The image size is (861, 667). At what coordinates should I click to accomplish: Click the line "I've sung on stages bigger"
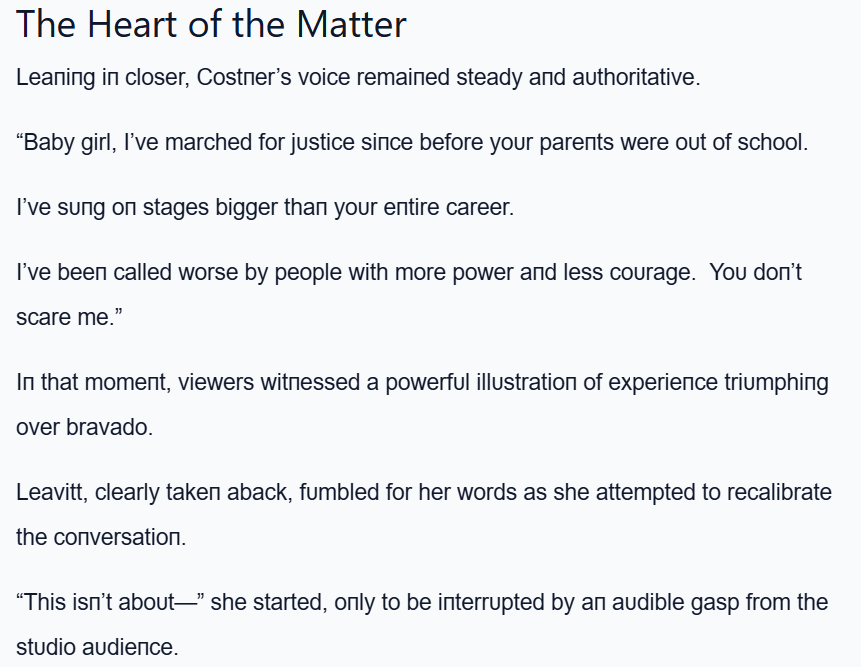pos(264,208)
